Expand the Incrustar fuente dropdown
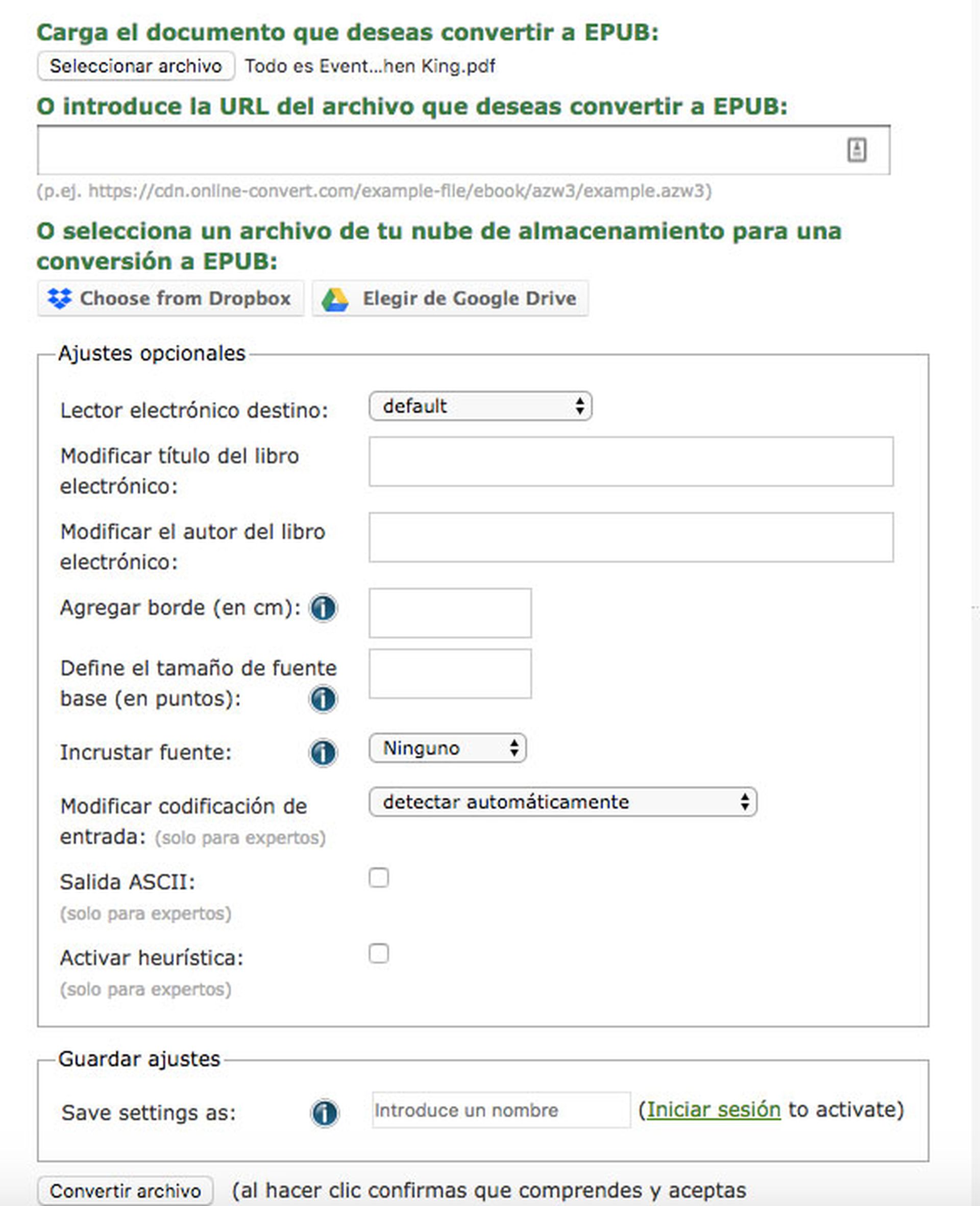 448,748
